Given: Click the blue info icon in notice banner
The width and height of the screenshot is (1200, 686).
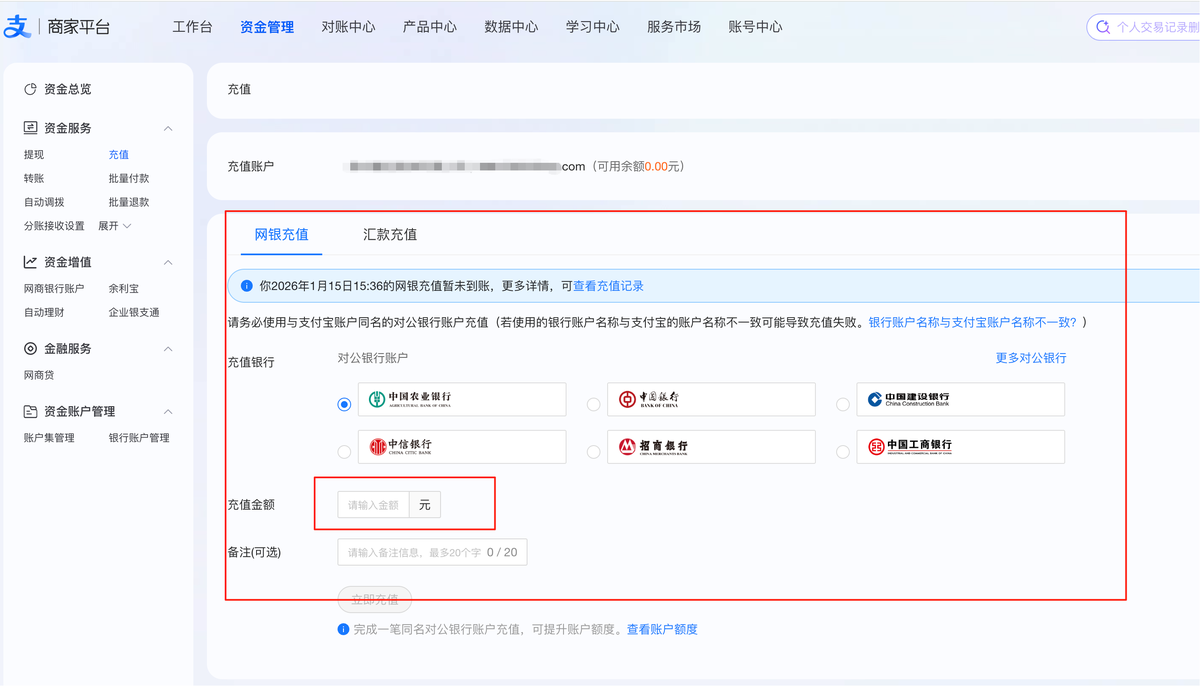Looking at the screenshot, I should (246, 286).
